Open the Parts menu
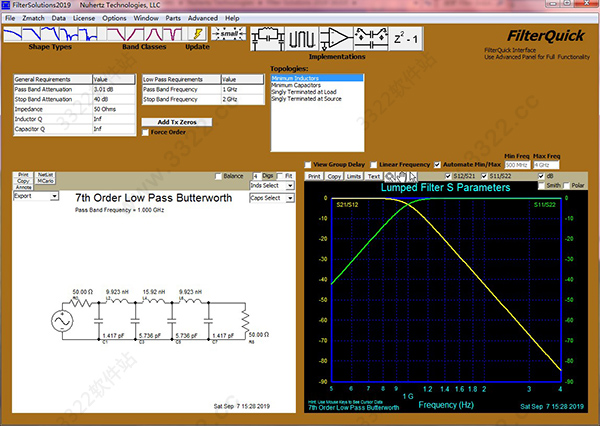This screenshot has width=600, height=426. [173, 18]
